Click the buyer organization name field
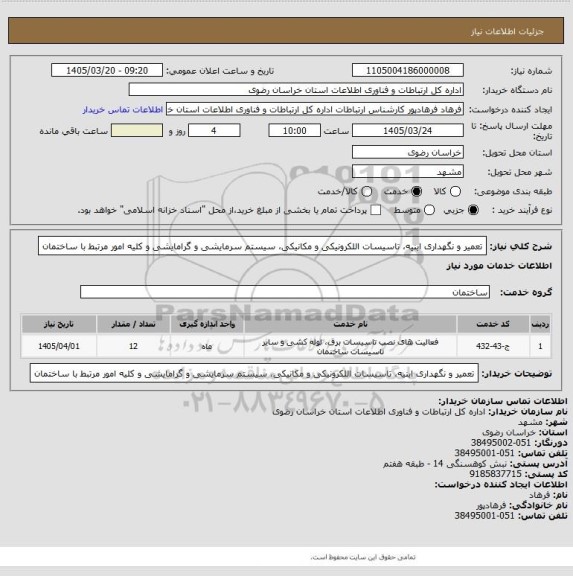 tap(296, 90)
